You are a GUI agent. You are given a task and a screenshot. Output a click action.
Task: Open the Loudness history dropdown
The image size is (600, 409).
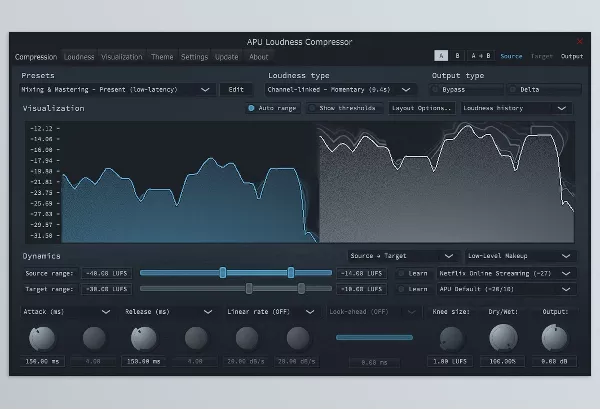[x=517, y=108]
